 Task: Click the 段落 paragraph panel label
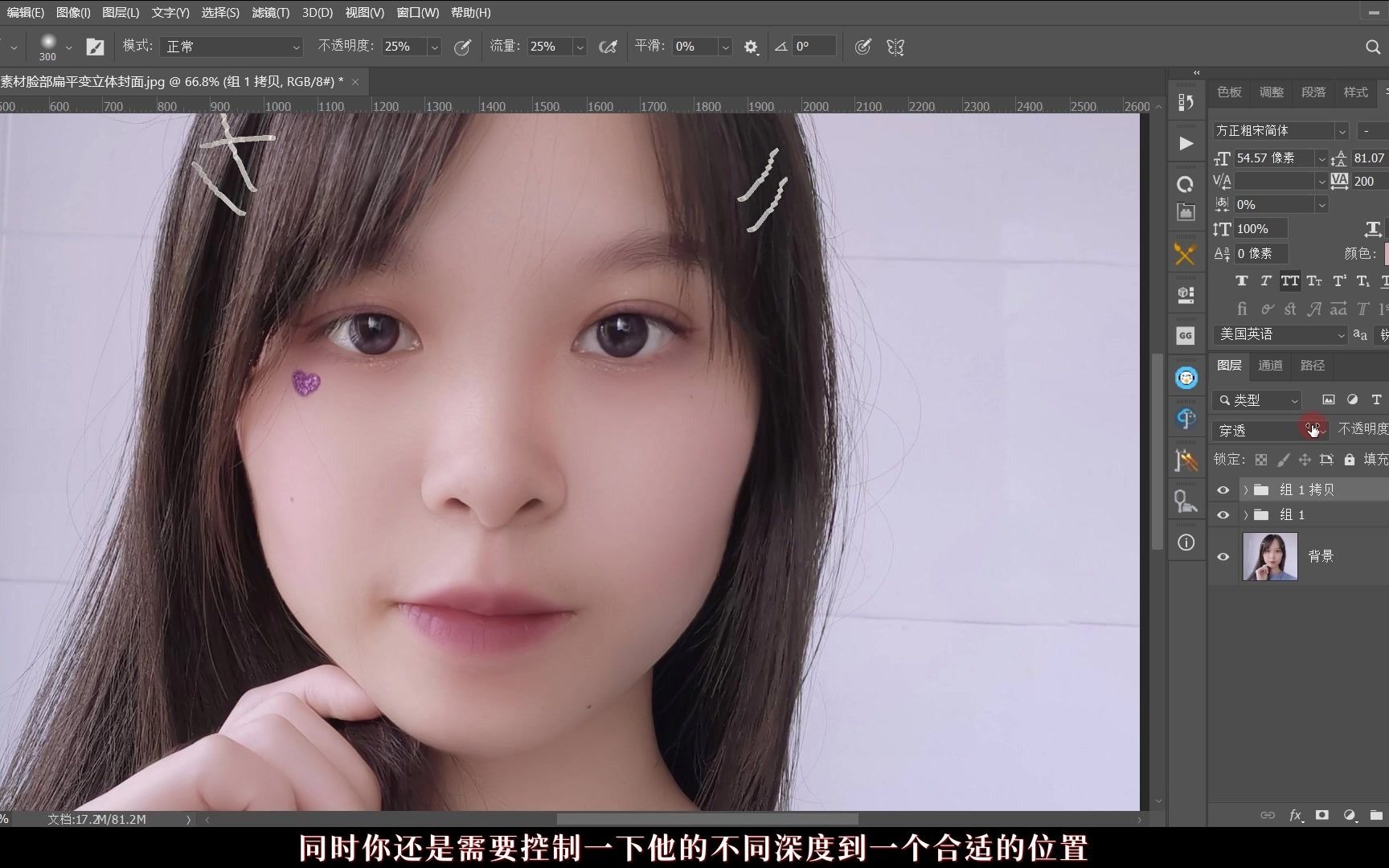[x=1313, y=92]
